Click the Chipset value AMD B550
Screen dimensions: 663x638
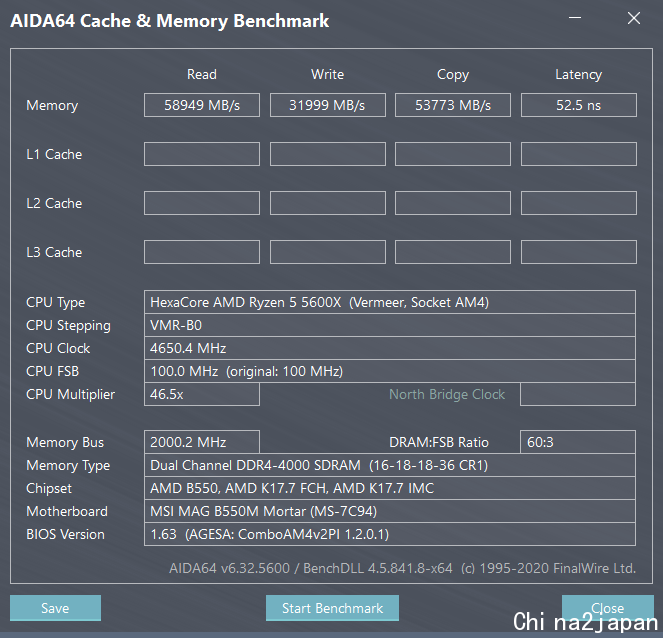tap(390, 488)
